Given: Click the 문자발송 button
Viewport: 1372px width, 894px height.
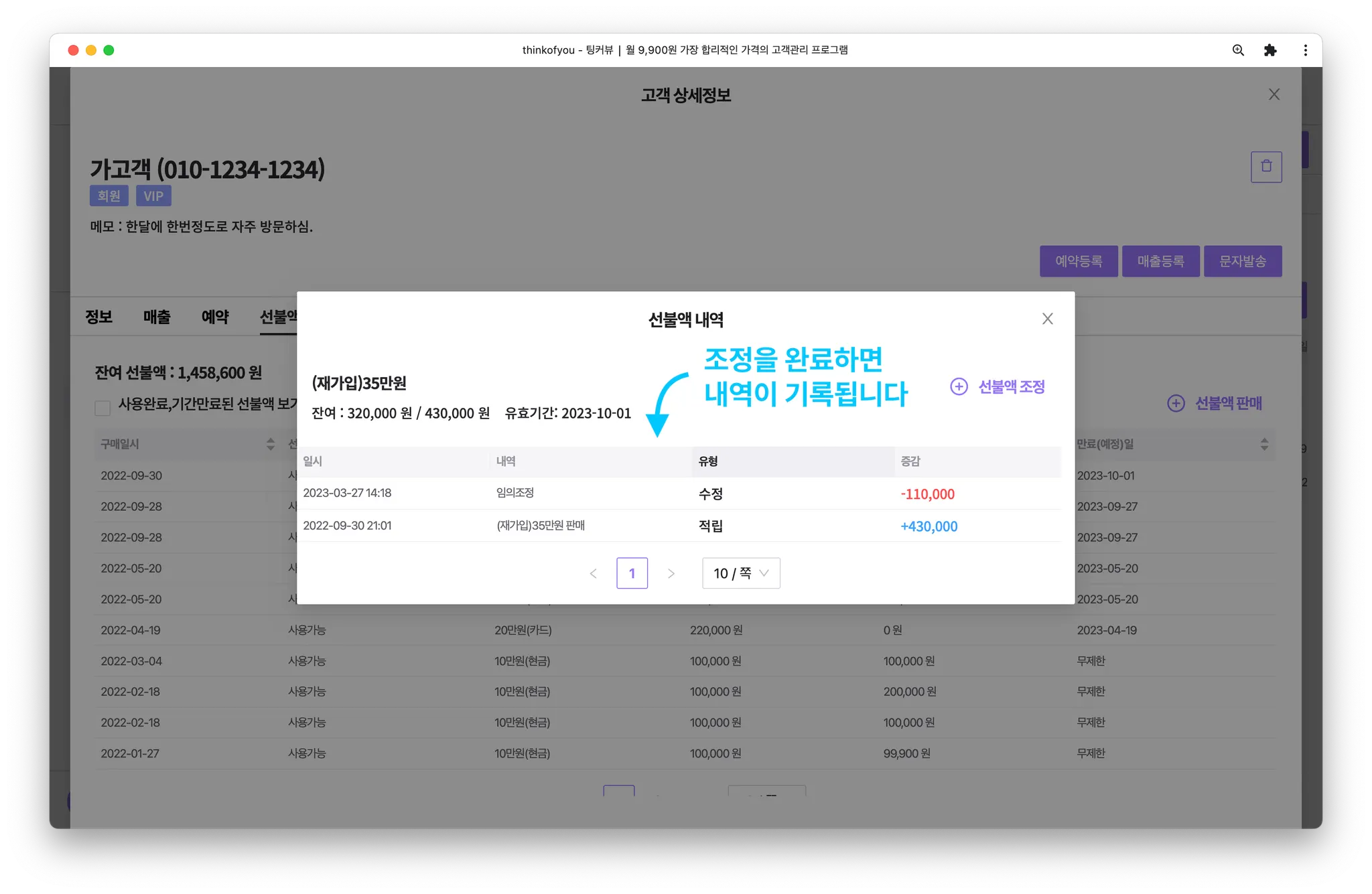Looking at the screenshot, I should pyautogui.click(x=1242, y=261).
